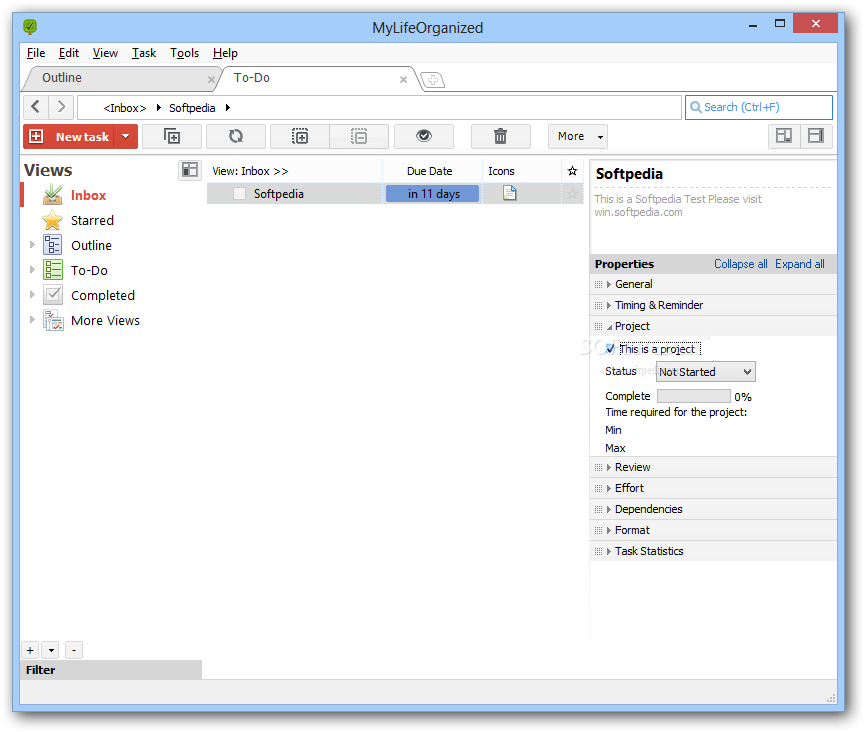This screenshot has width=865, height=732.
Task: Click the eye review toolbar icon
Action: [x=424, y=136]
